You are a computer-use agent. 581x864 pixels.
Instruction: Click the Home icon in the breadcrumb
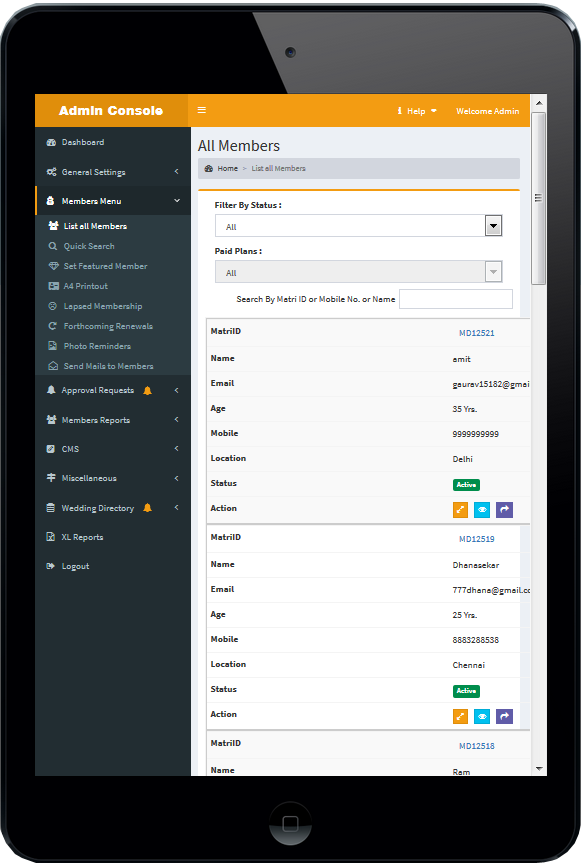(209, 169)
